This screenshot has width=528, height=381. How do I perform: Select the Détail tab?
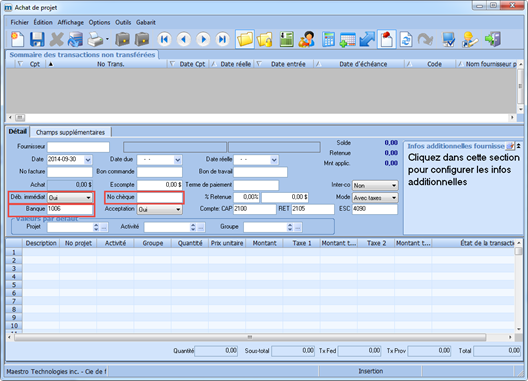pyautogui.click(x=18, y=131)
